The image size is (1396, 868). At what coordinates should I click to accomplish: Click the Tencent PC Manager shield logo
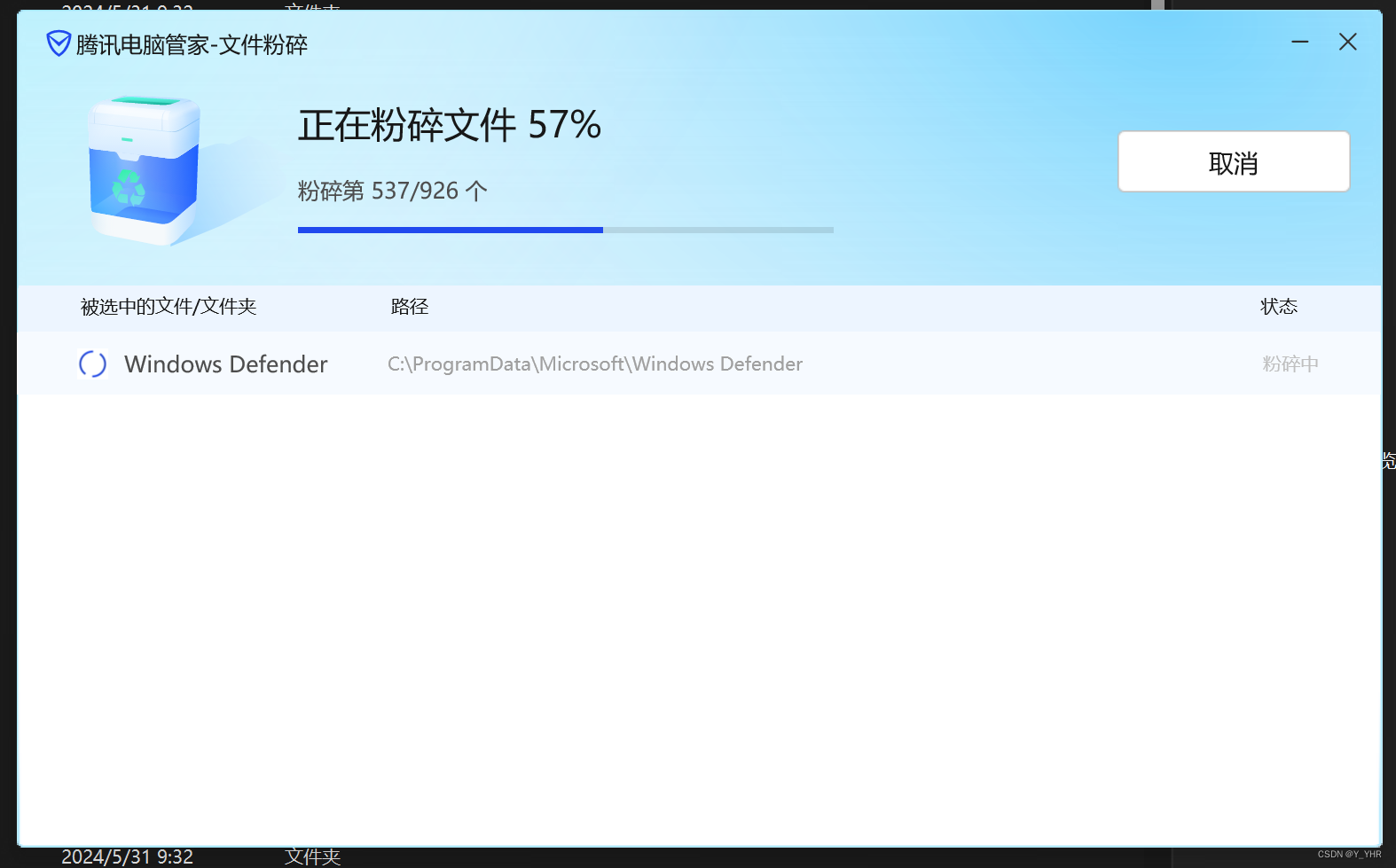(x=59, y=43)
